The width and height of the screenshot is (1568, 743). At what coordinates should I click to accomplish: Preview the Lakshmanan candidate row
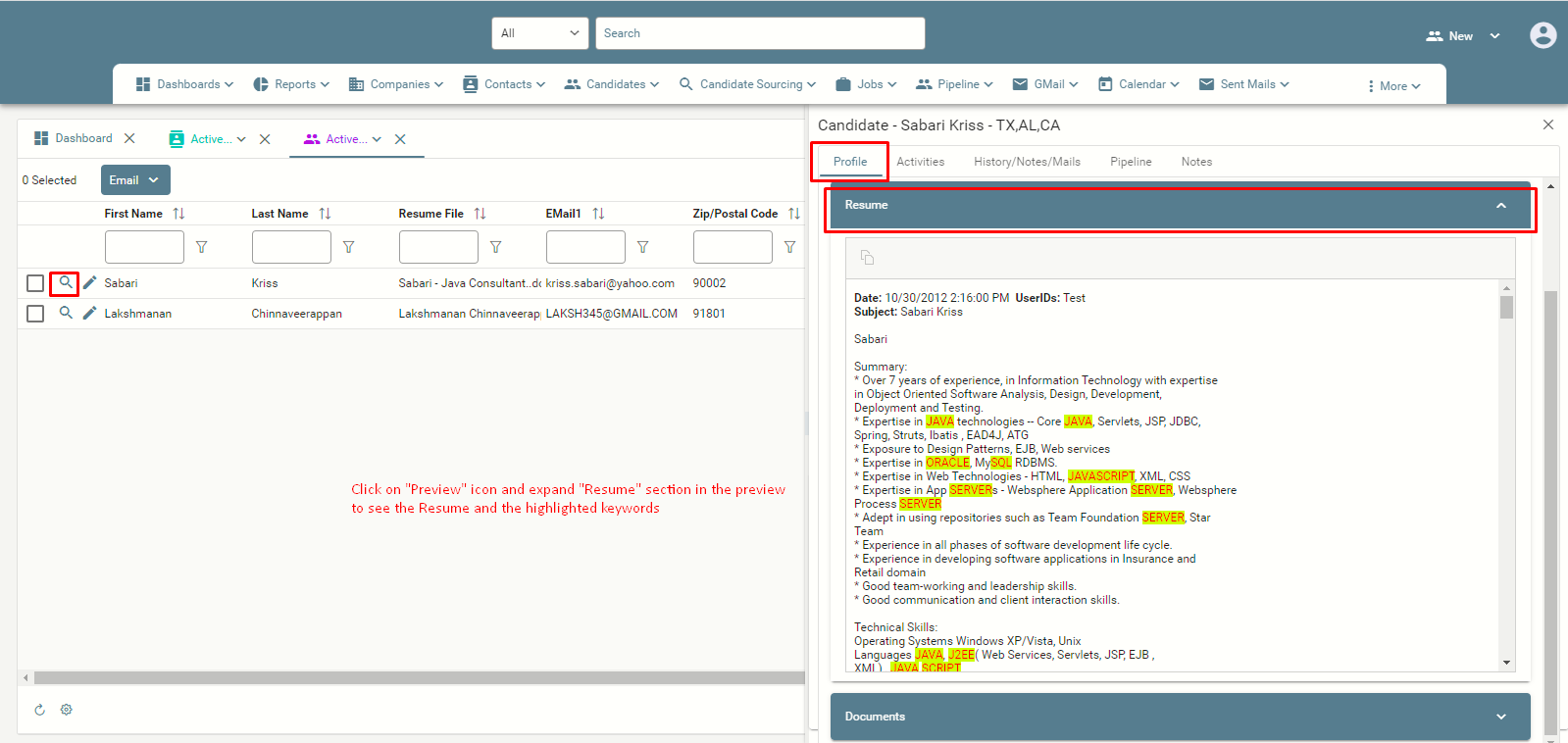pos(66,314)
